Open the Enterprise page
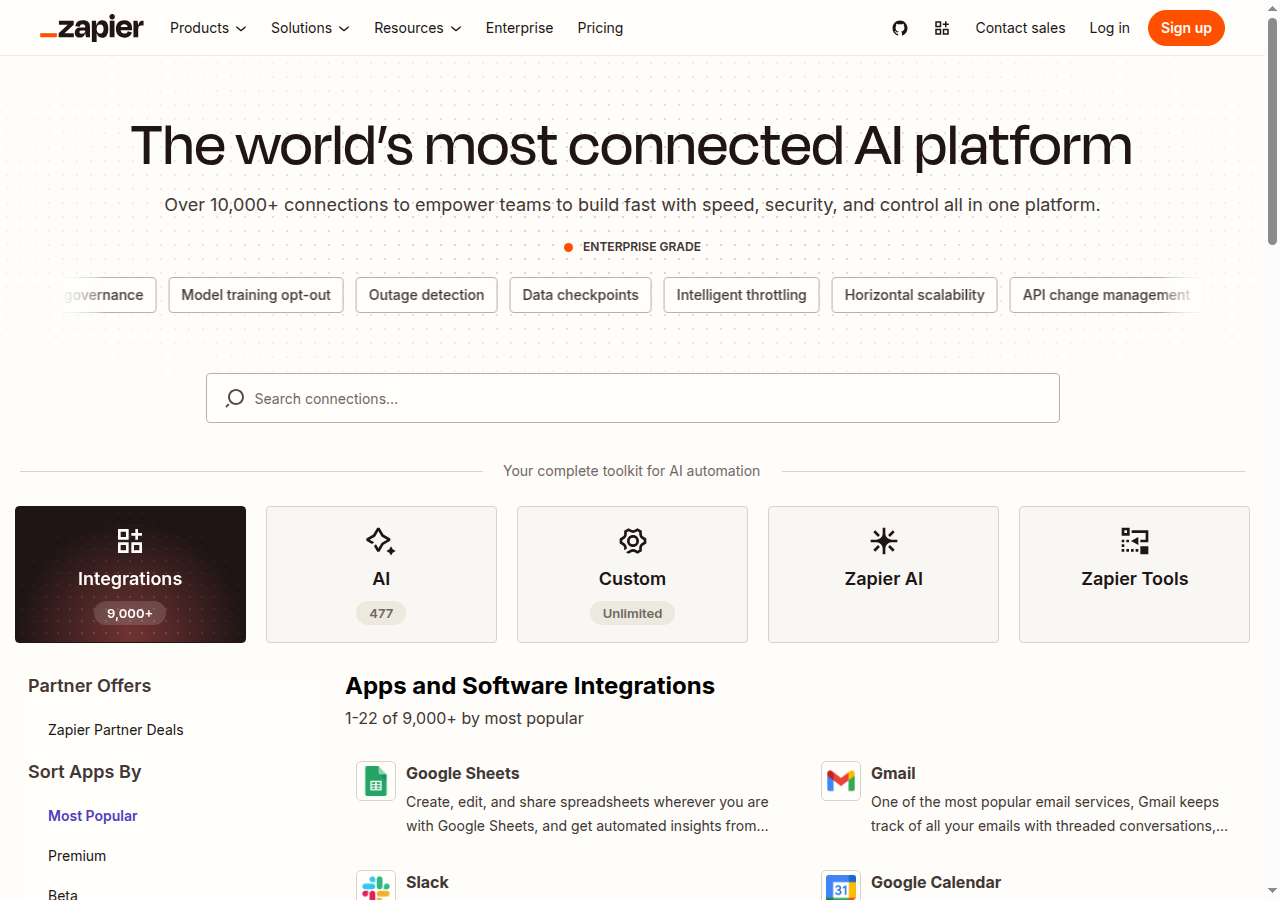Viewport: 1280px width, 900px height. (x=519, y=28)
